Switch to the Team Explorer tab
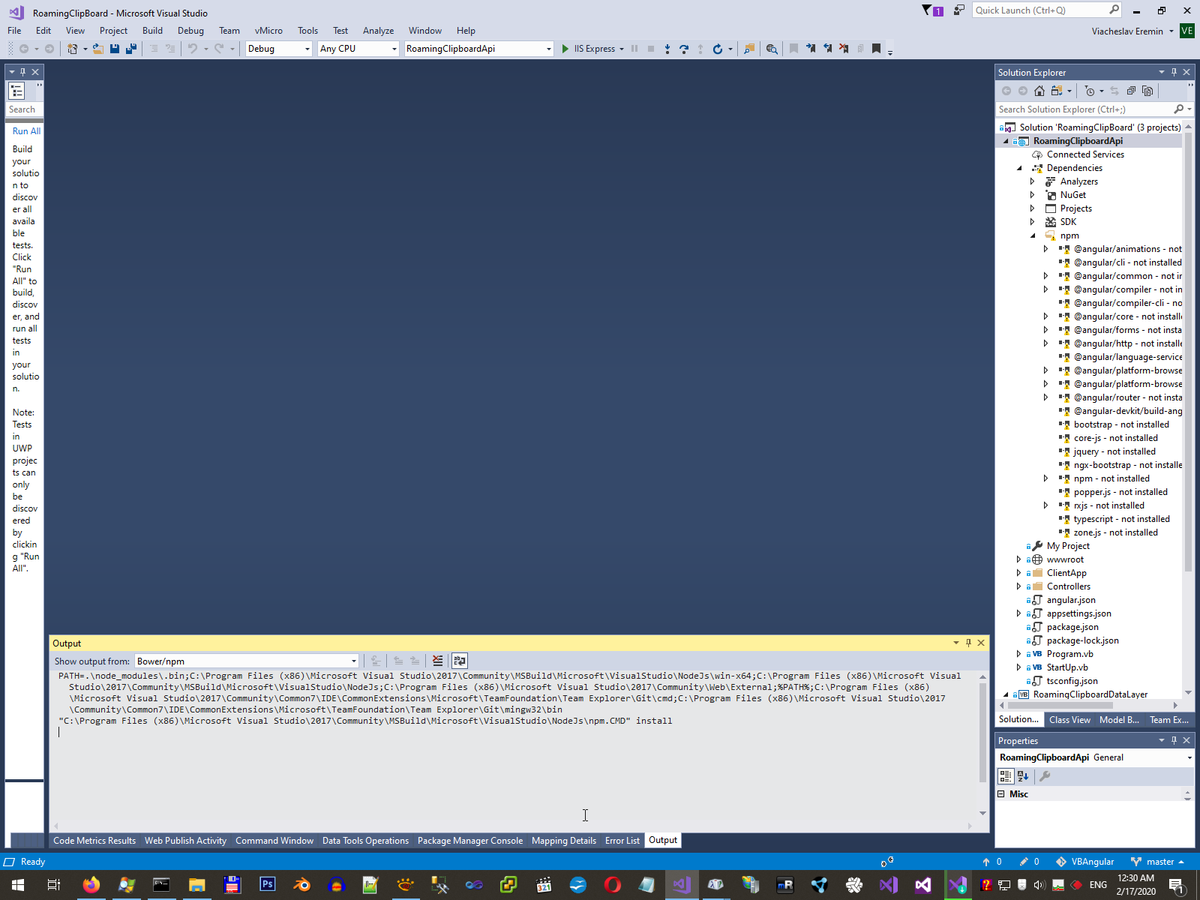 click(1169, 720)
